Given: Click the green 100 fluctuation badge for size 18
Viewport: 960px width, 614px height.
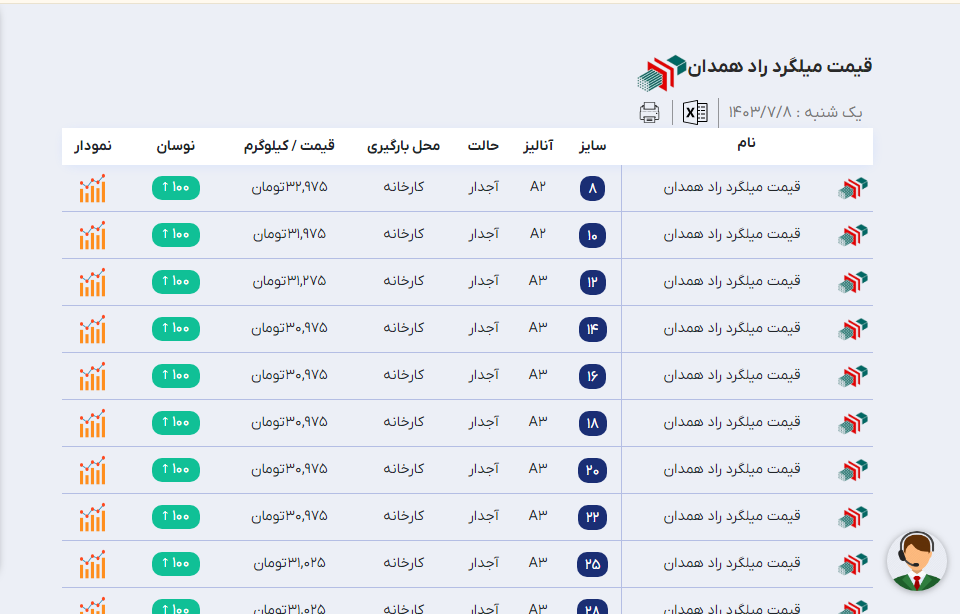Looking at the screenshot, I should tap(175, 423).
